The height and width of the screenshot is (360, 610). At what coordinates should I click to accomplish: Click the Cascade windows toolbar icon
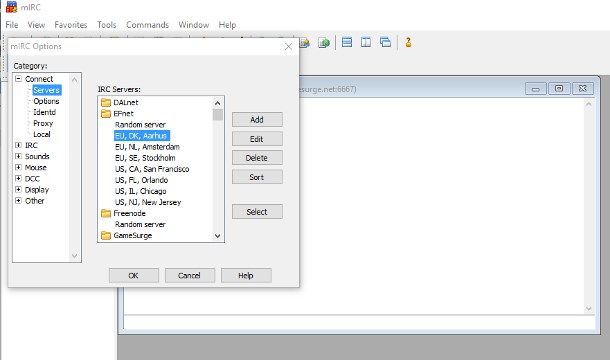[x=385, y=42]
